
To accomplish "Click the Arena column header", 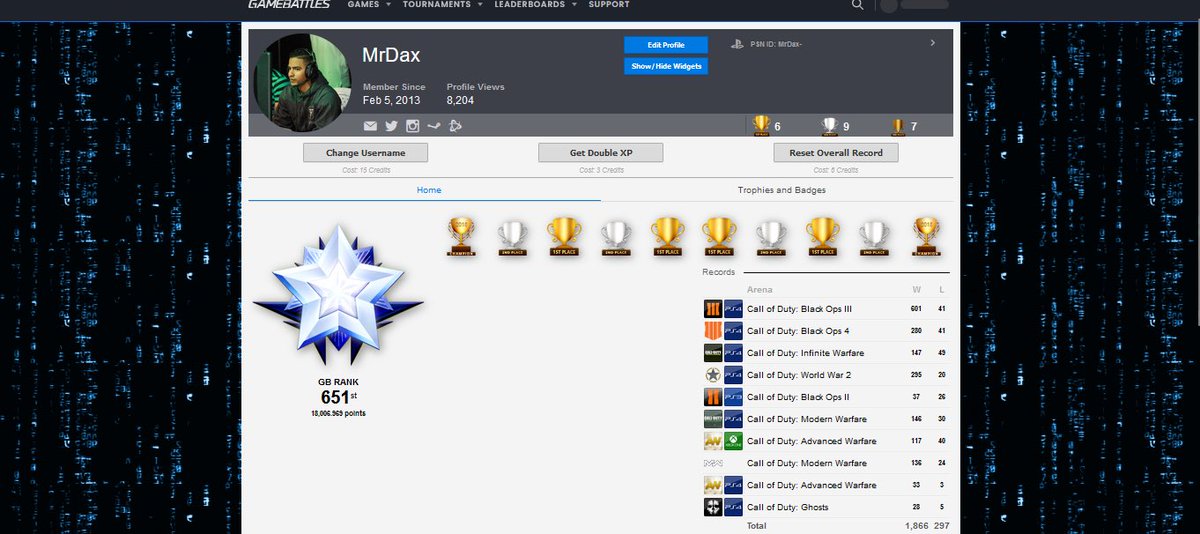I will 760,289.
